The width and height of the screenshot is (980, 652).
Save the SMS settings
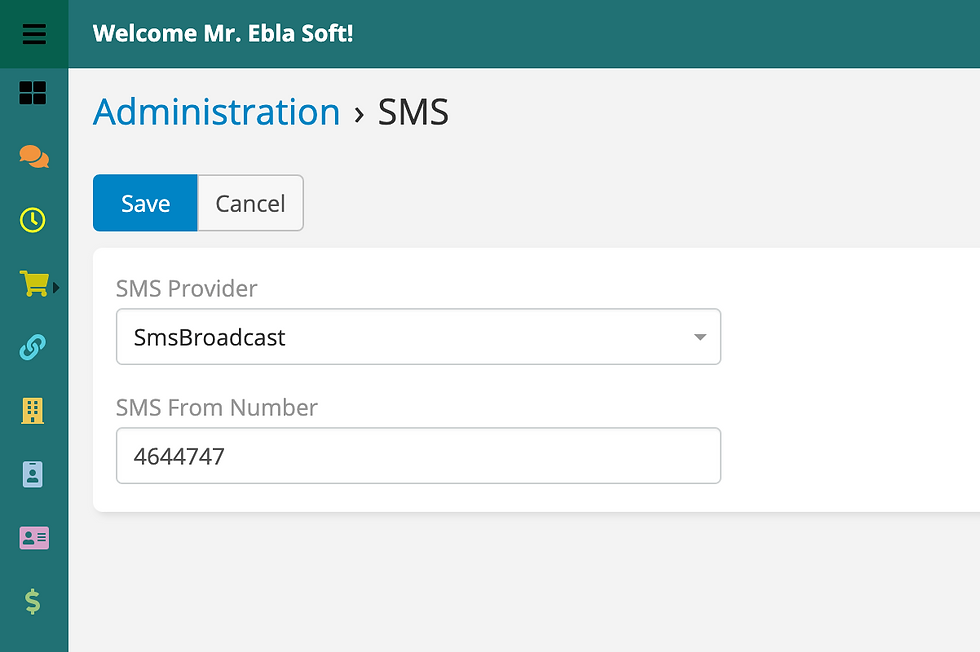click(x=144, y=202)
